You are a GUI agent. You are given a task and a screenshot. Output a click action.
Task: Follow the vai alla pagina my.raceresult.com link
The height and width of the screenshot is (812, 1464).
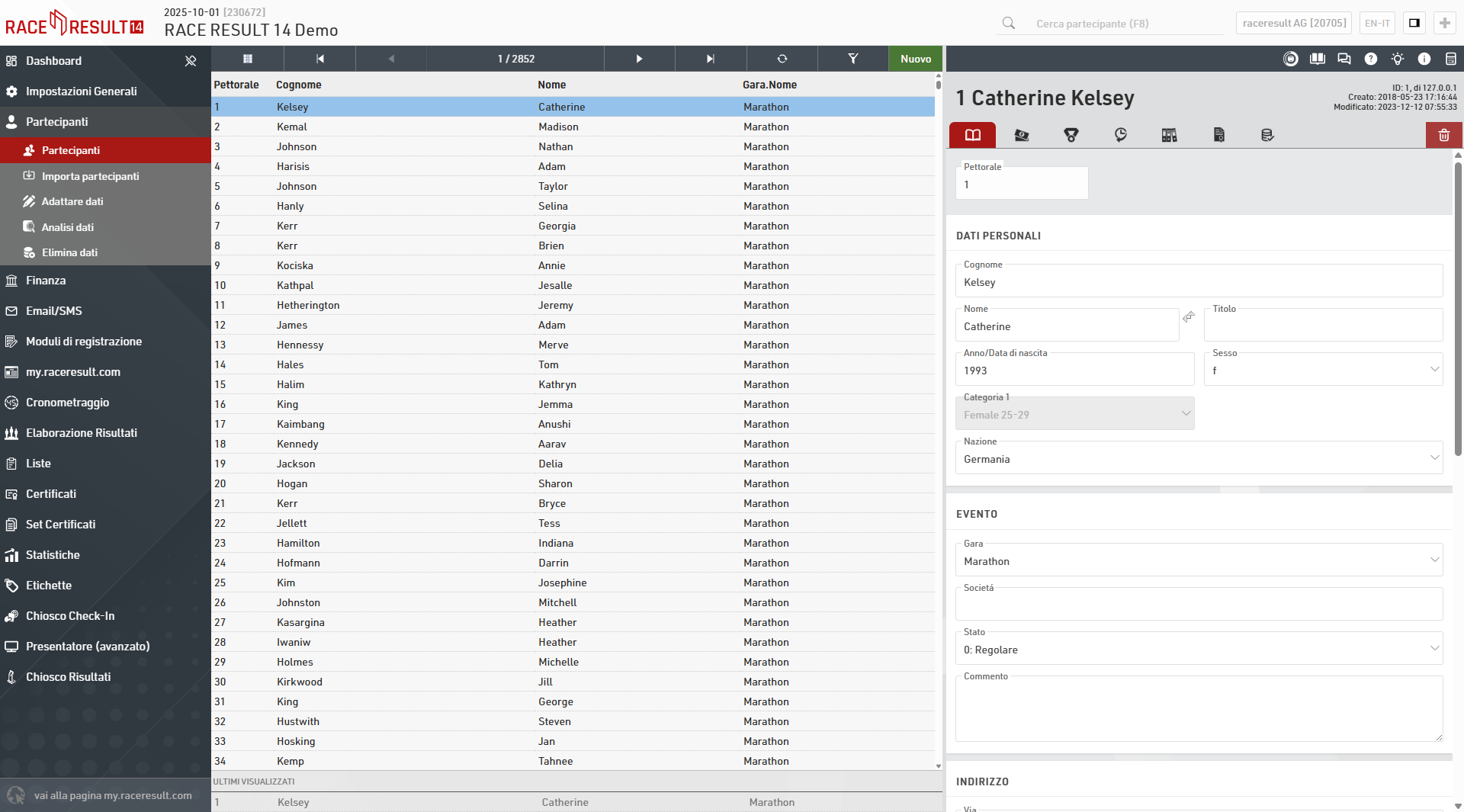(x=113, y=795)
